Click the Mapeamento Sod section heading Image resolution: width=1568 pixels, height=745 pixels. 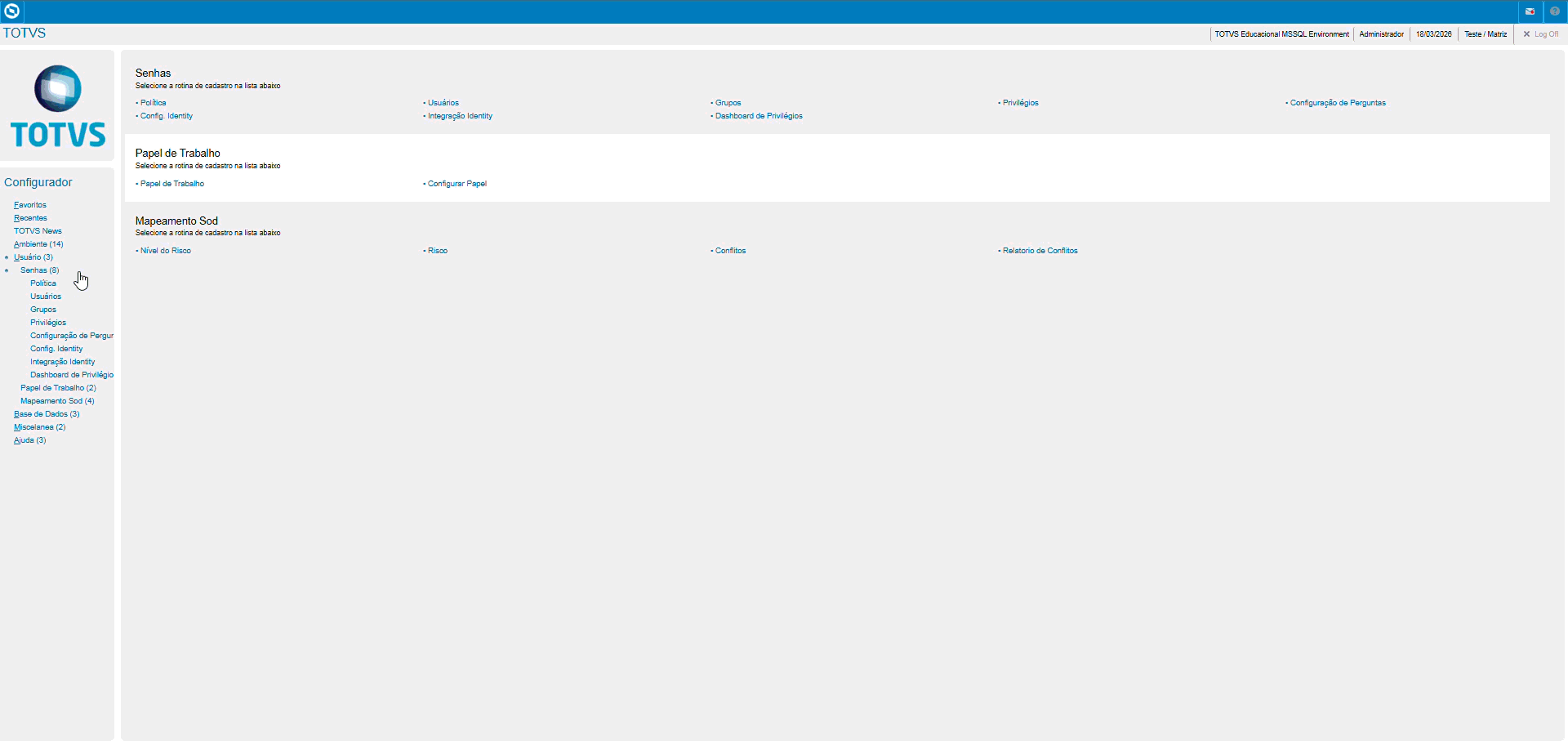[x=176, y=221]
